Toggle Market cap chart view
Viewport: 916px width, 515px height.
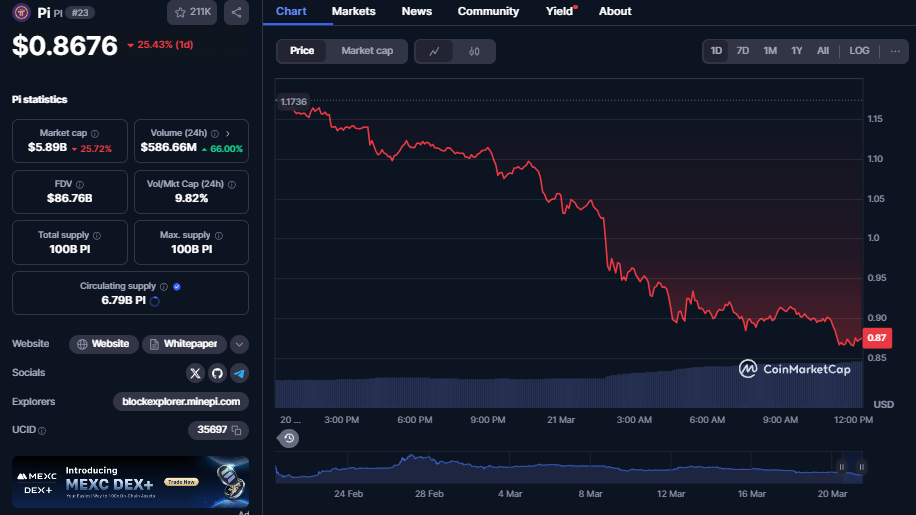367,51
